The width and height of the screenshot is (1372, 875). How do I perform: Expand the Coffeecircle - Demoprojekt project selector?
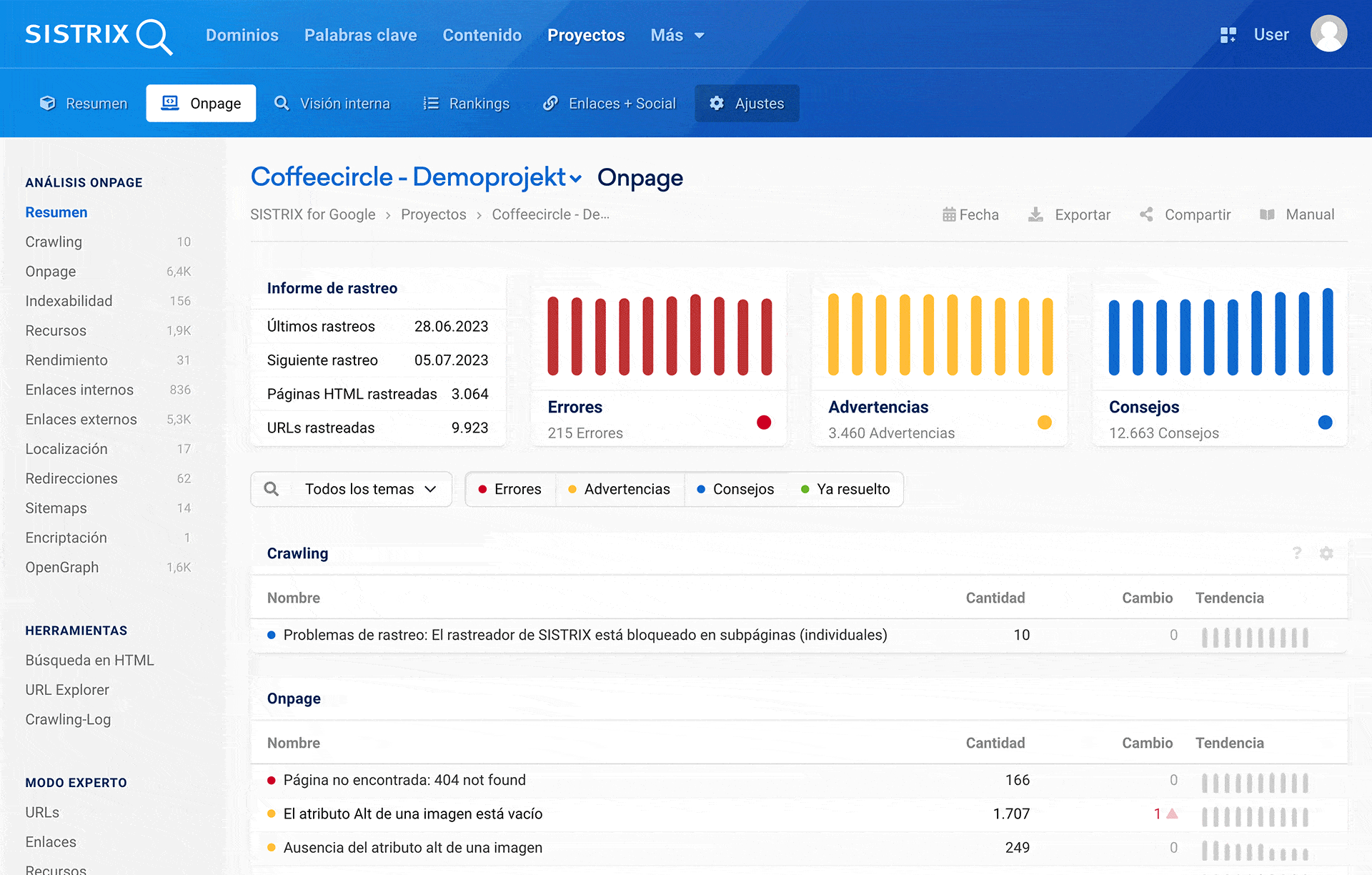tap(417, 177)
